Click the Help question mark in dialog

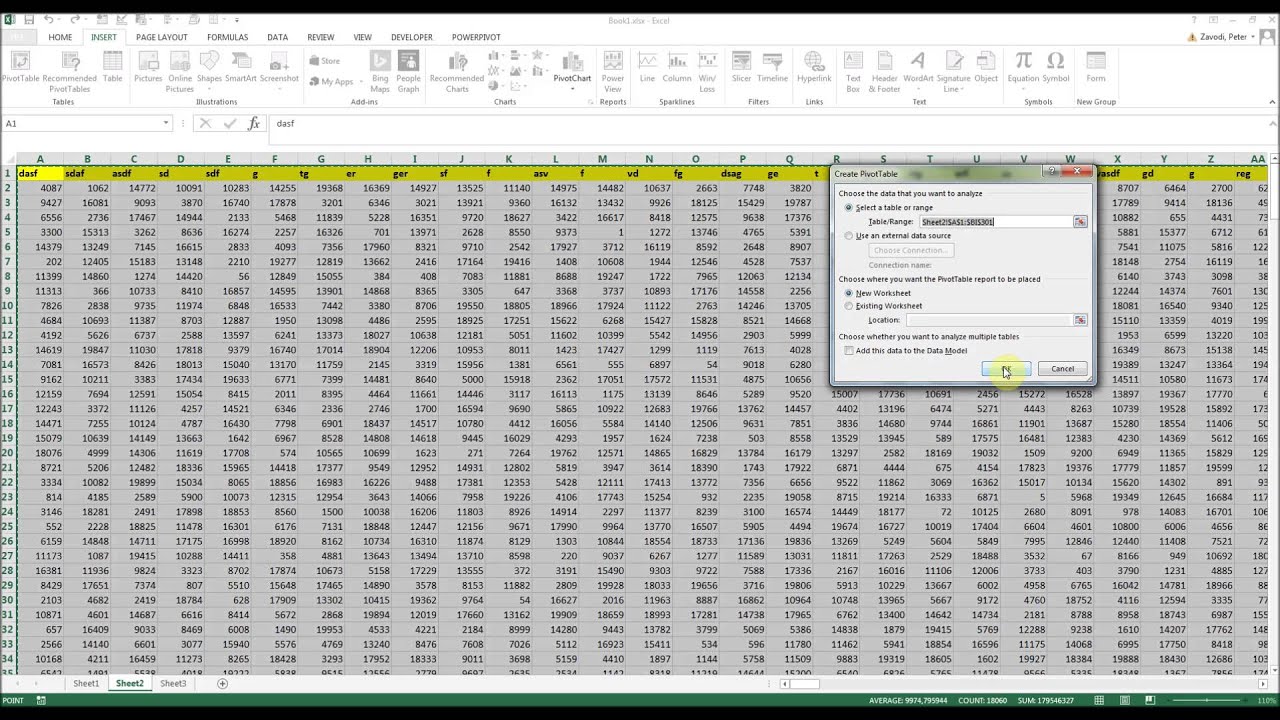1051,172
